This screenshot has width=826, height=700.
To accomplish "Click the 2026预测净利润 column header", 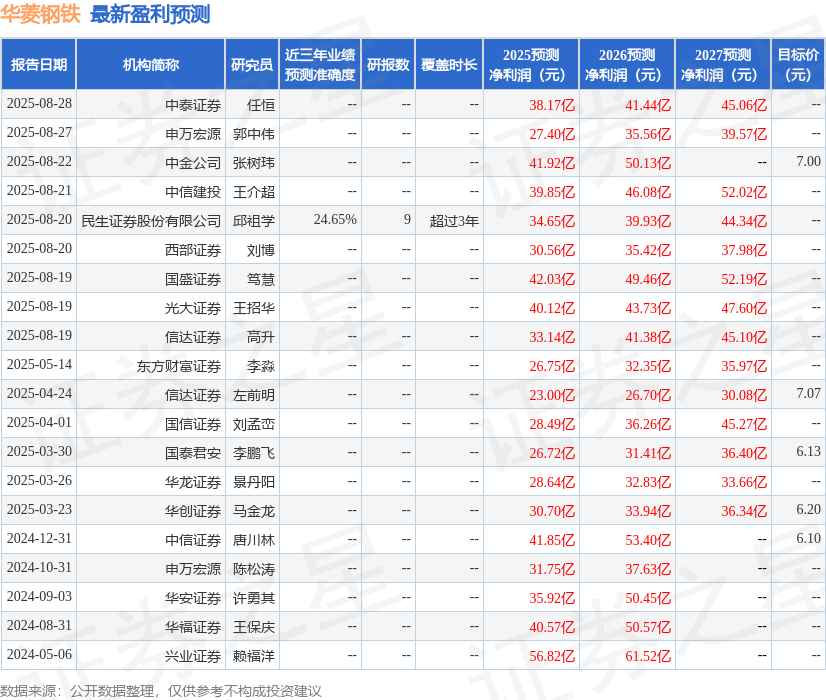I will (622, 63).
